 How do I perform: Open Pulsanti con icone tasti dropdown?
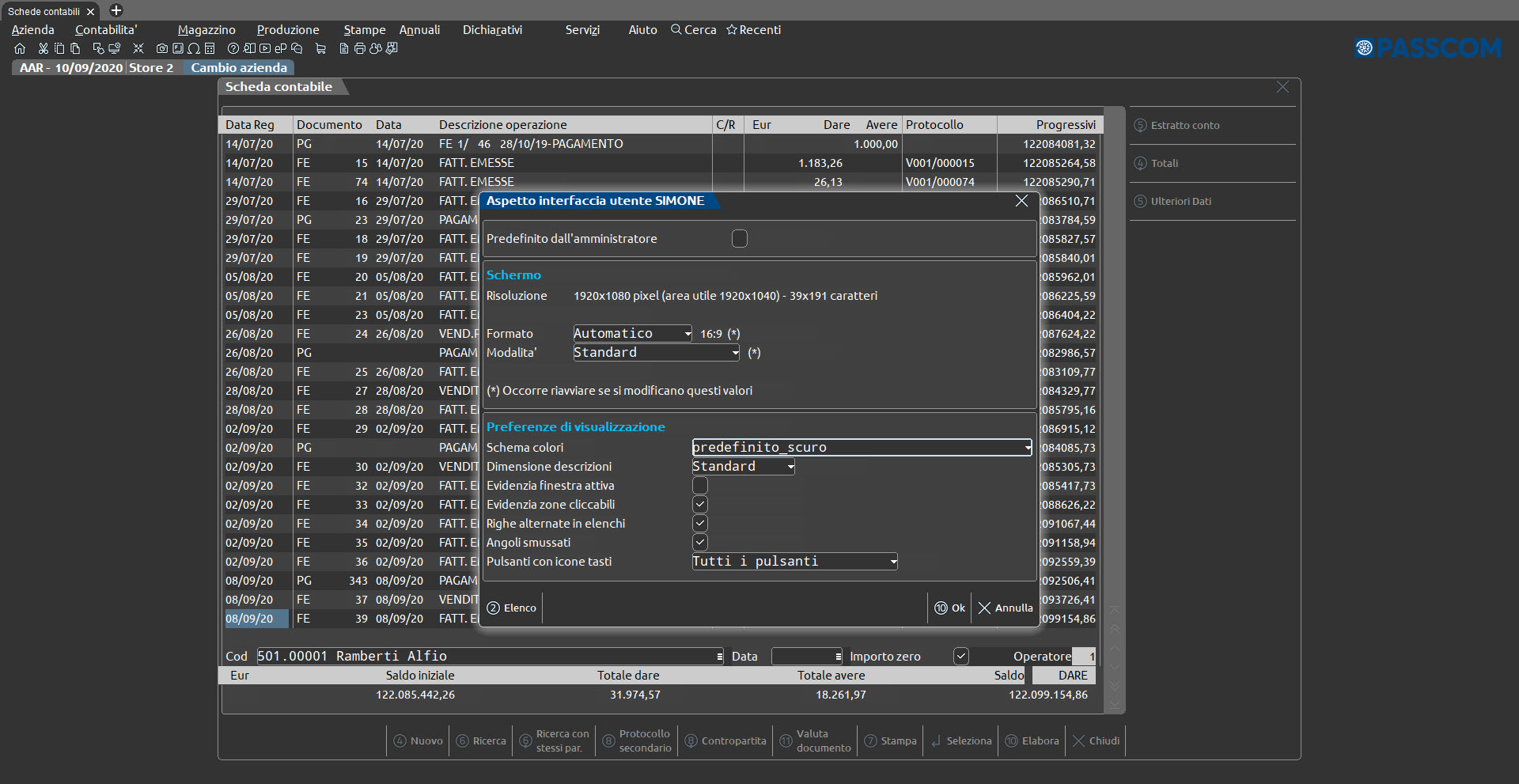[892, 562]
